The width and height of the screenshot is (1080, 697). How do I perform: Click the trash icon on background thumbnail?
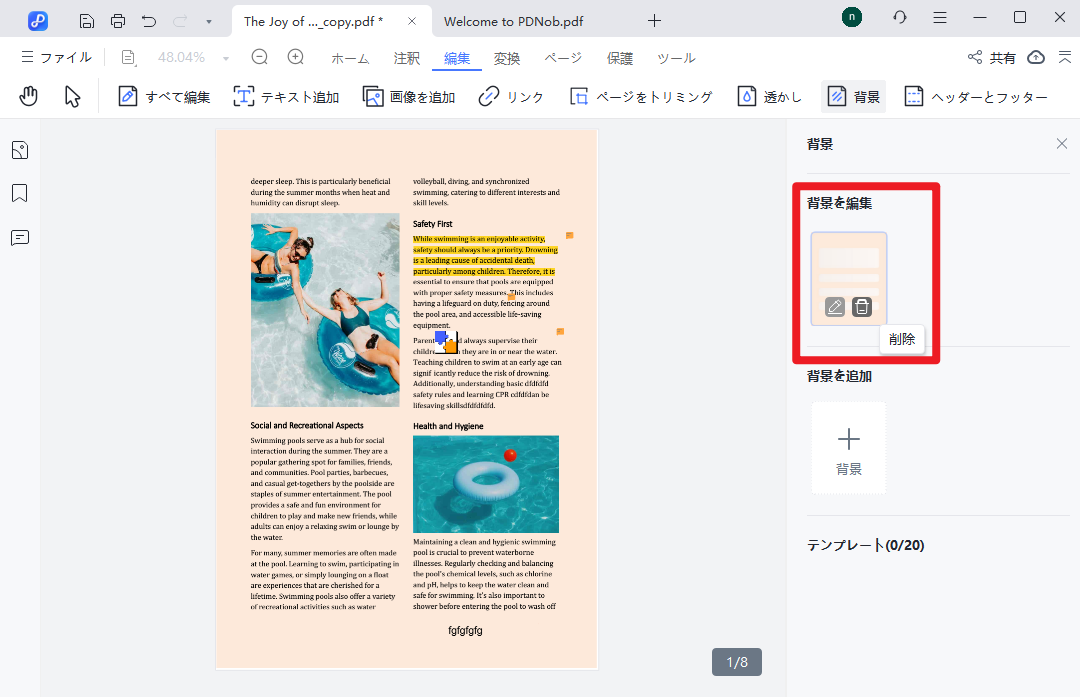click(x=861, y=307)
